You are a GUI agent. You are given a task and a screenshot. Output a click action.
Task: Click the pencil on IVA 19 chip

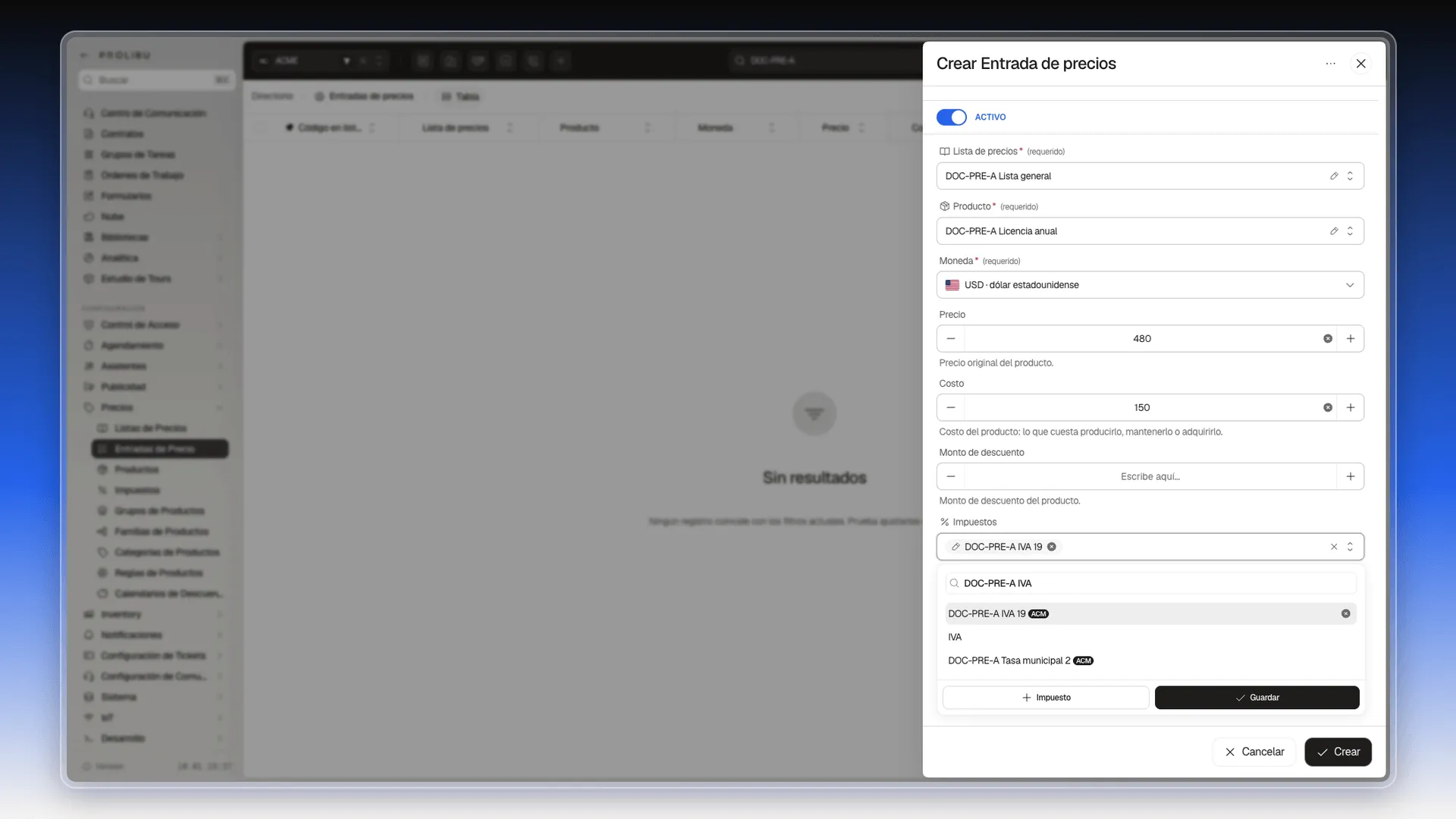pos(955,547)
